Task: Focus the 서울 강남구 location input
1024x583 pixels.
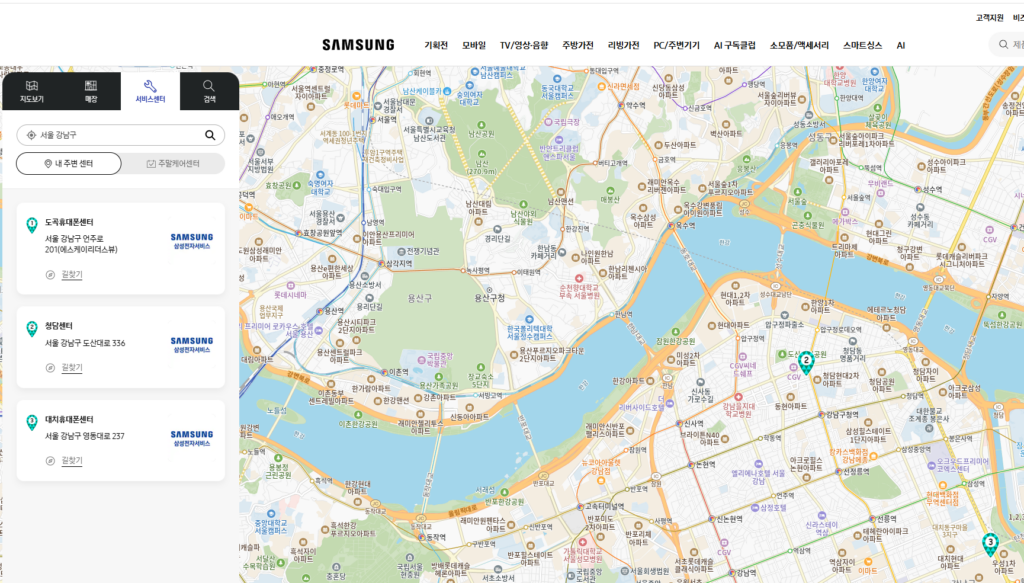Action: [121, 135]
